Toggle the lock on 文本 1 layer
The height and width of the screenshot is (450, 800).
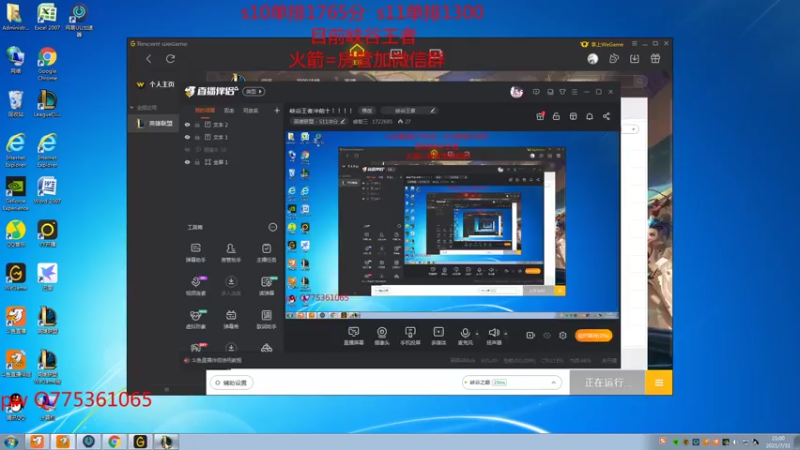(x=197, y=137)
